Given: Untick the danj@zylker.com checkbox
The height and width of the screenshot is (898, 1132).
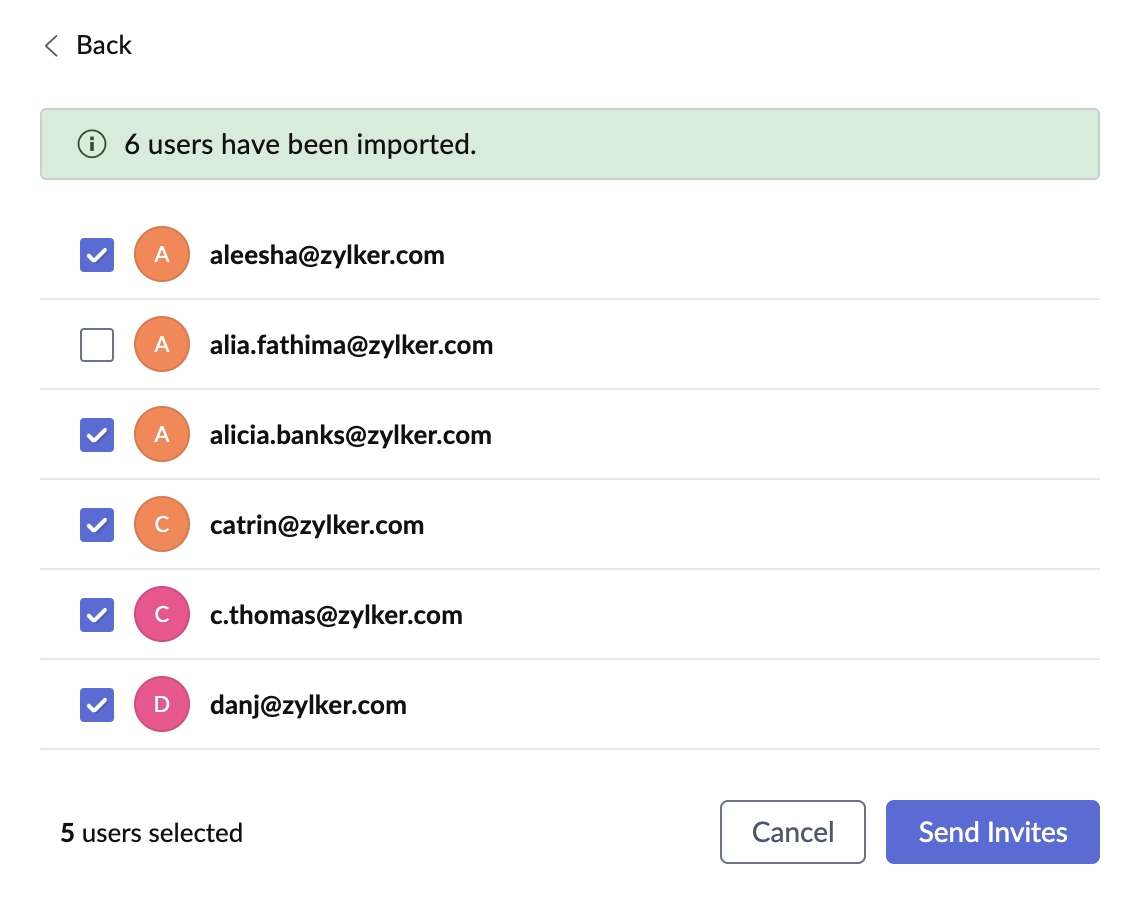Looking at the screenshot, I should click(97, 705).
